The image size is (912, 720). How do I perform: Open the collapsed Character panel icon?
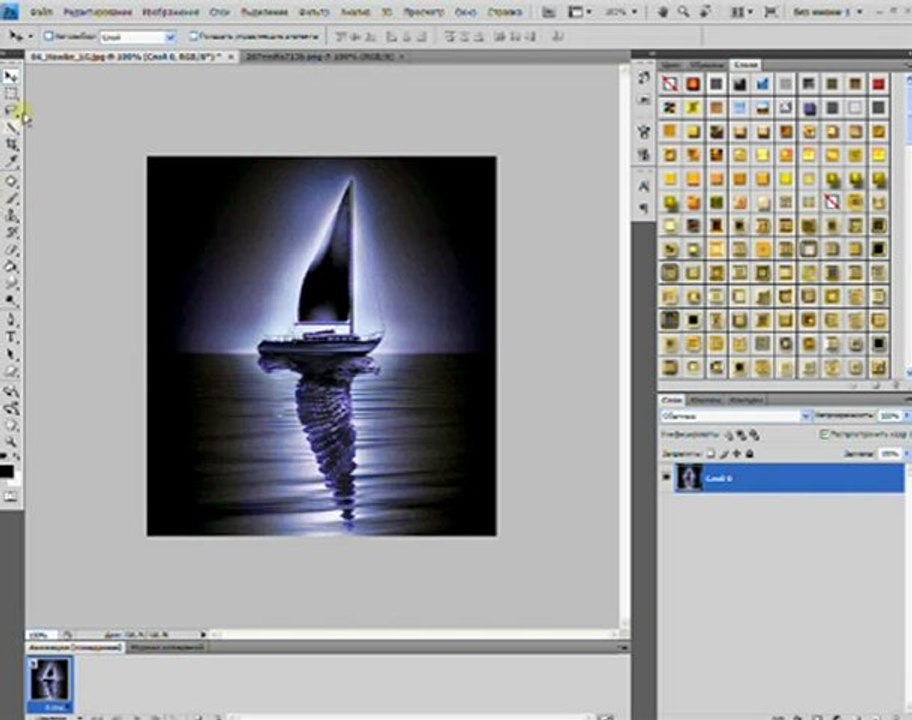tap(644, 186)
